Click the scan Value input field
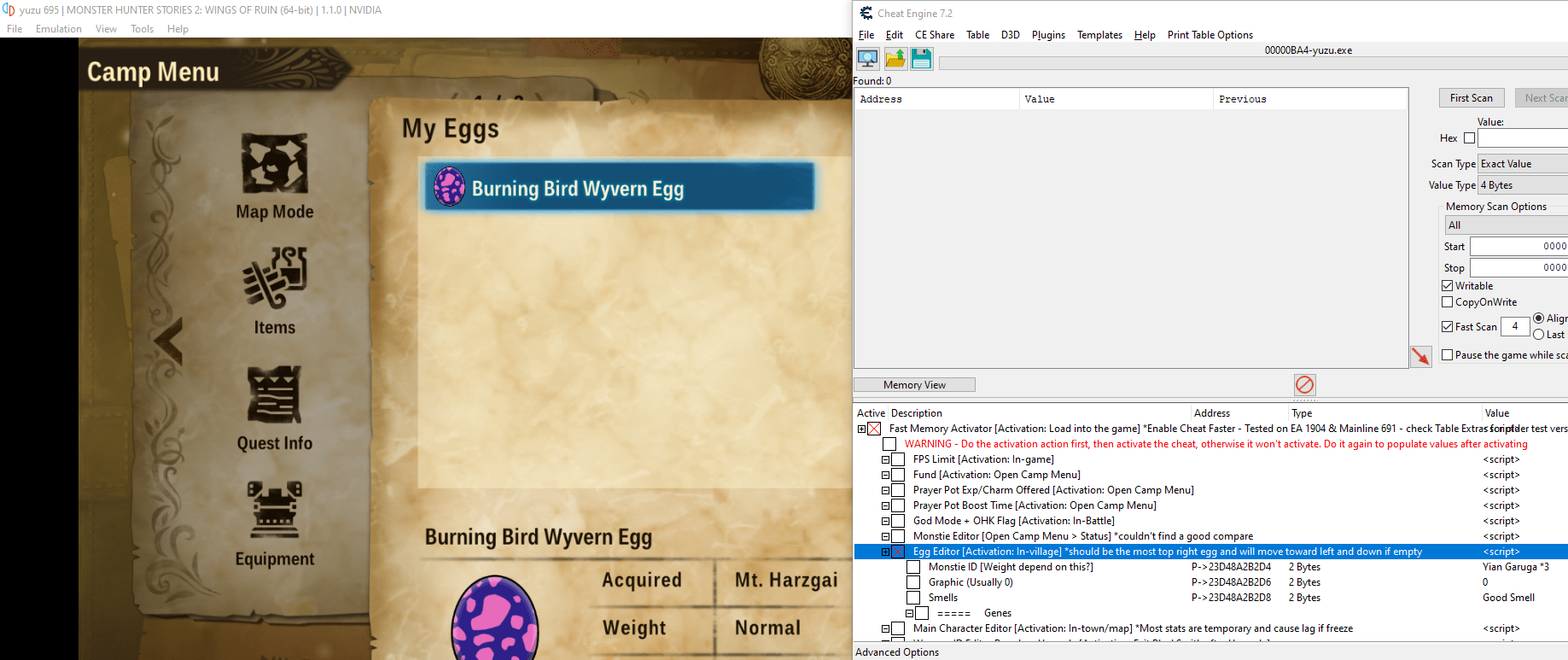1568x660 pixels. (x=1523, y=138)
